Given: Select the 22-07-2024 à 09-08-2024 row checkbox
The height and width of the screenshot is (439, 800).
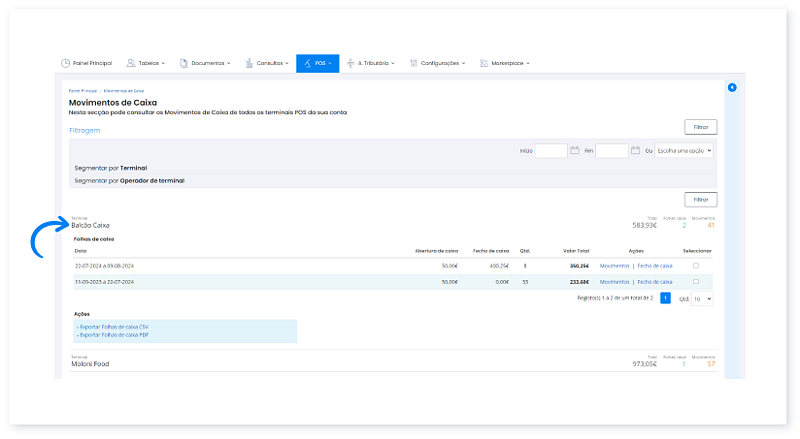Looking at the screenshot, I should [696, 266].
